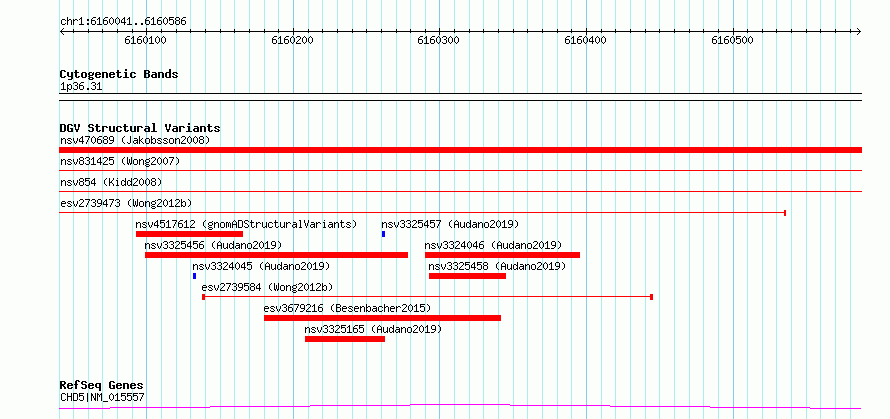Open the nsv3324045 (Audano2019) label
The image size is (890, 419).
[261, 266]
